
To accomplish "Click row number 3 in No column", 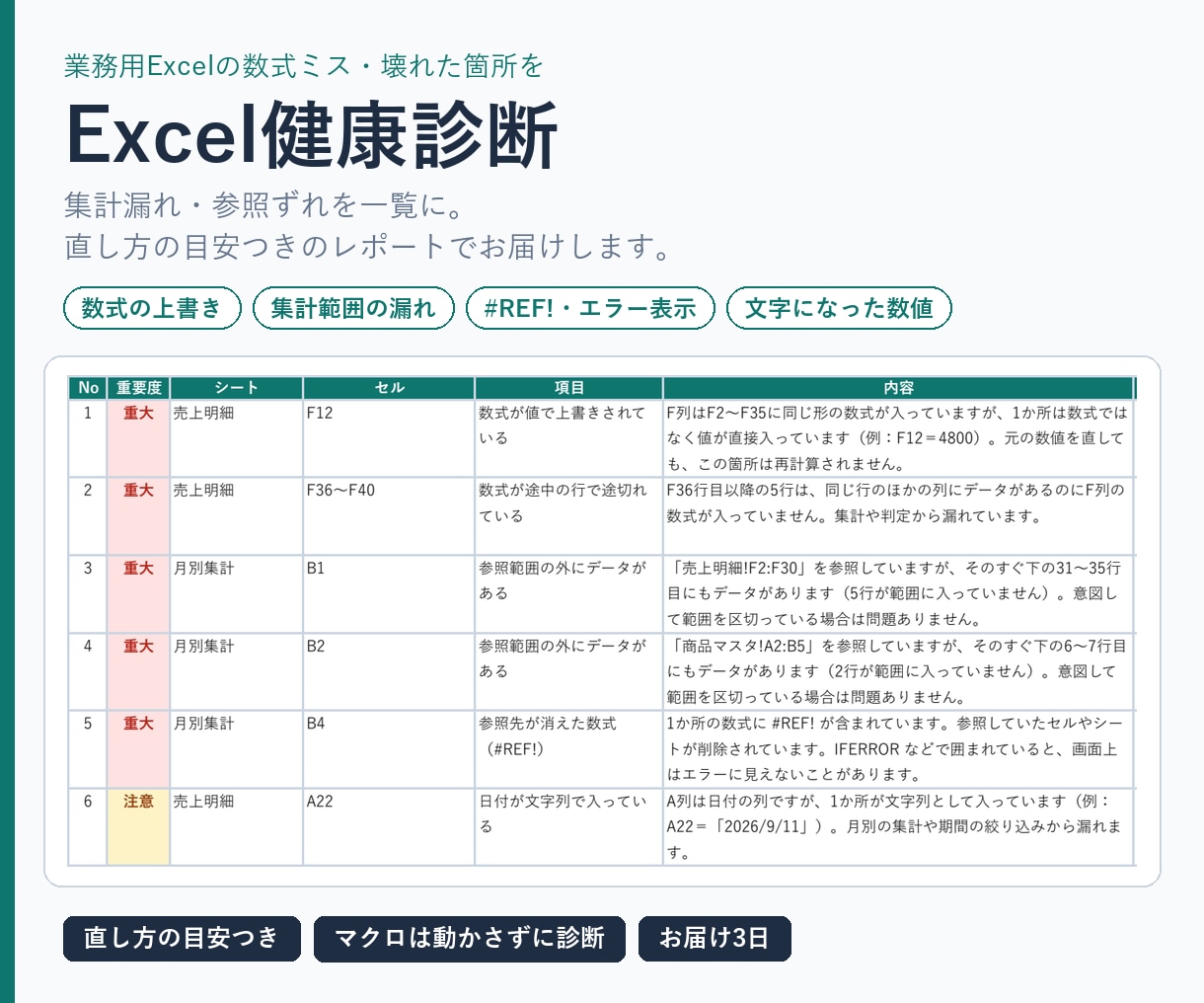I will click(88, 594).
